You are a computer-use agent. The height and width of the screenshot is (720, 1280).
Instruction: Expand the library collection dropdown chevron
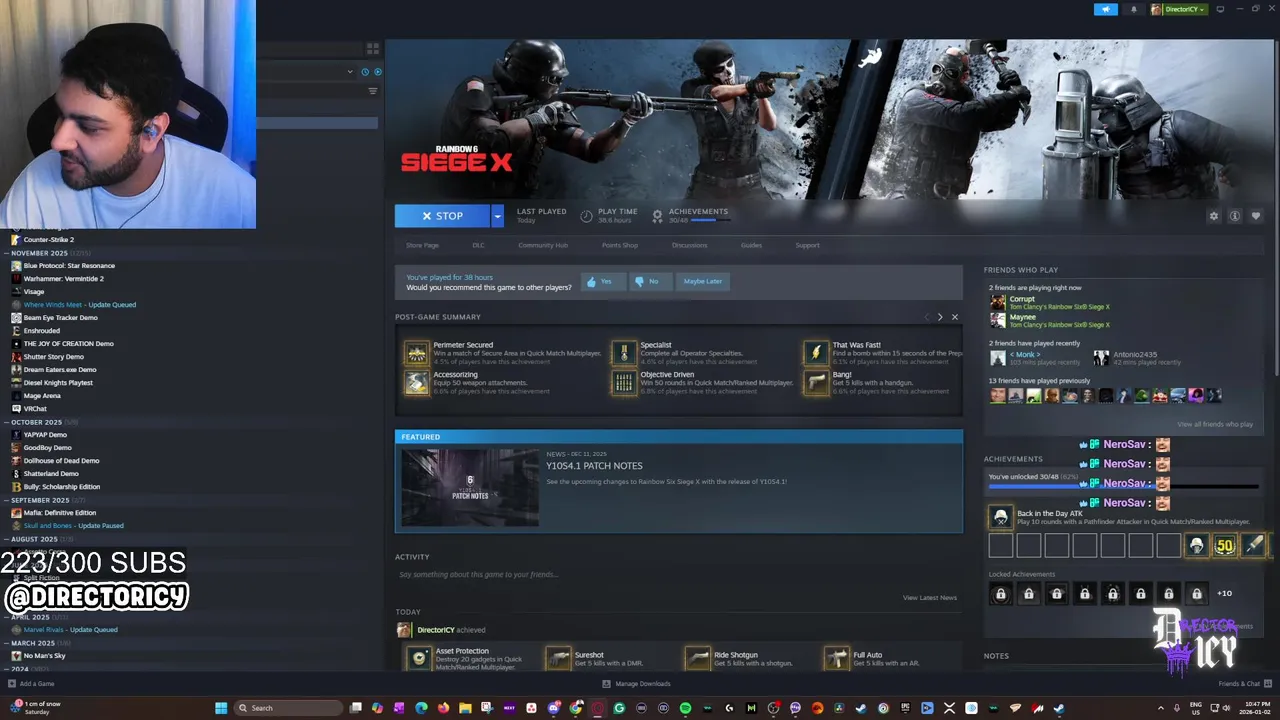(350, 72)
